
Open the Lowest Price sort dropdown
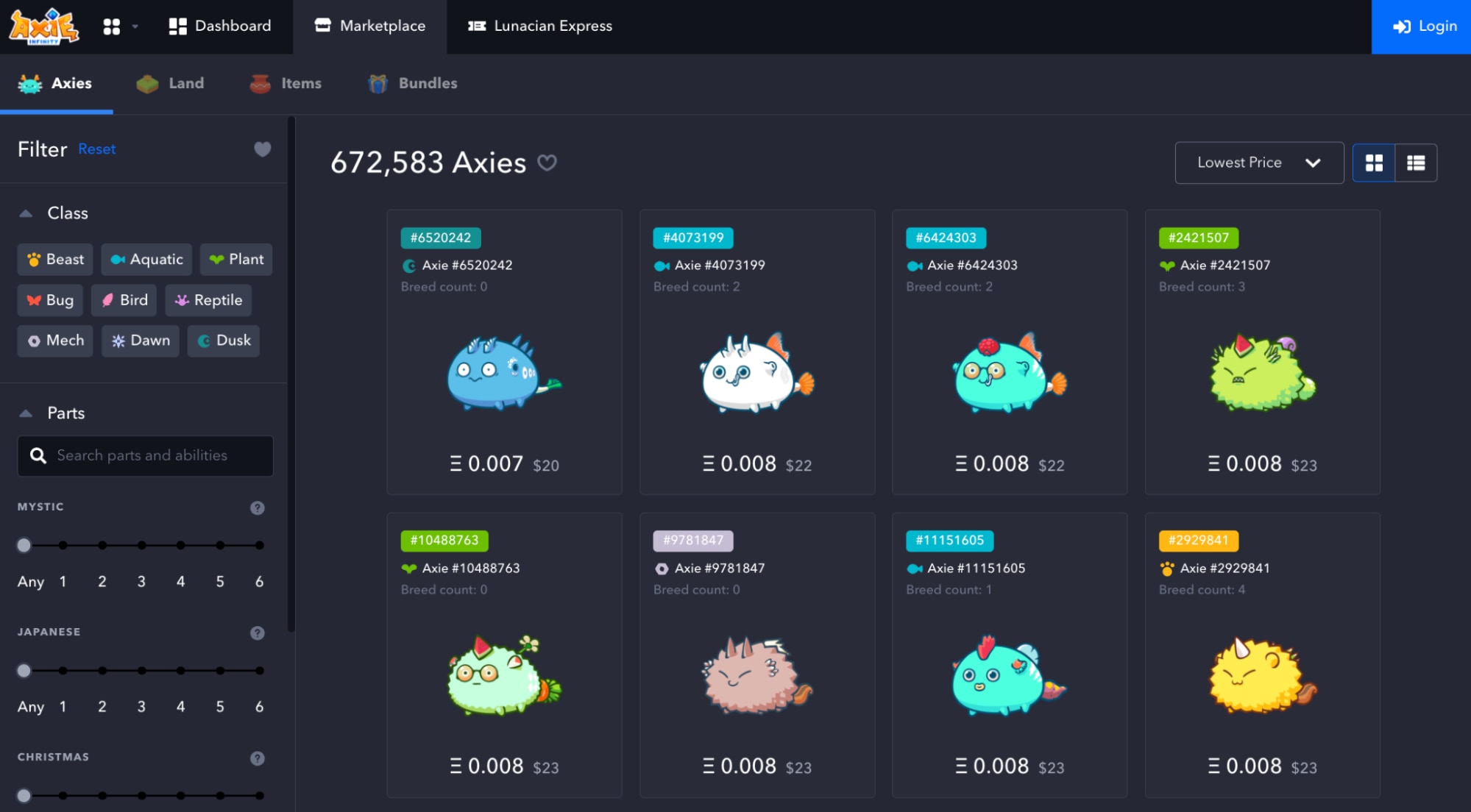1258,163
